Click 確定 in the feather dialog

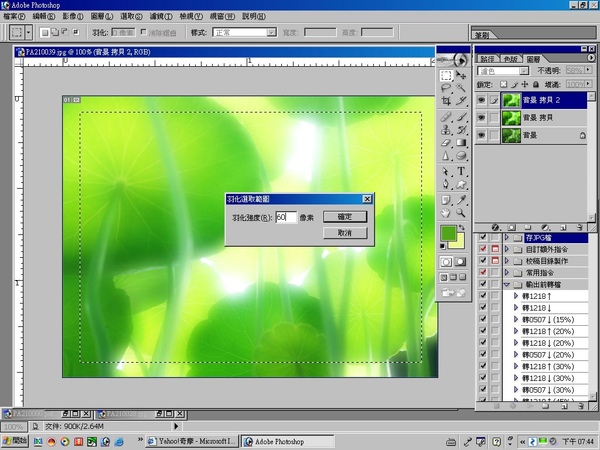click(344, 216)
